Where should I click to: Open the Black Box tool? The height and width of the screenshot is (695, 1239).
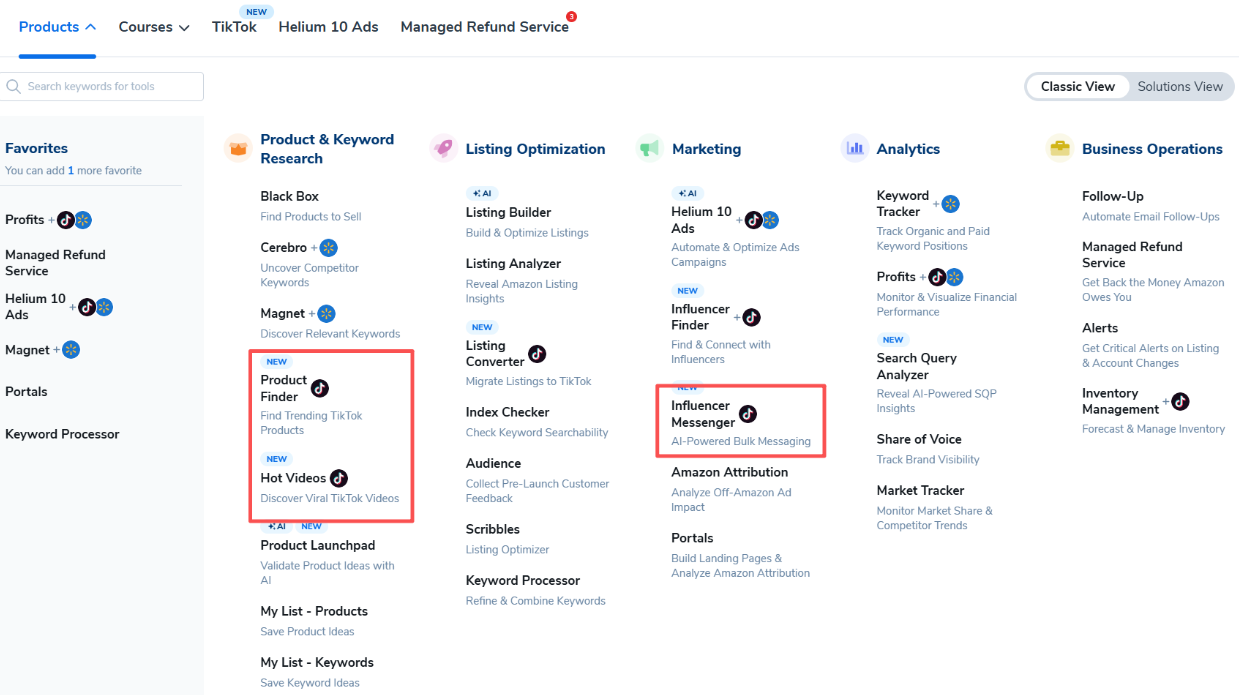click(x=289, y=196)
